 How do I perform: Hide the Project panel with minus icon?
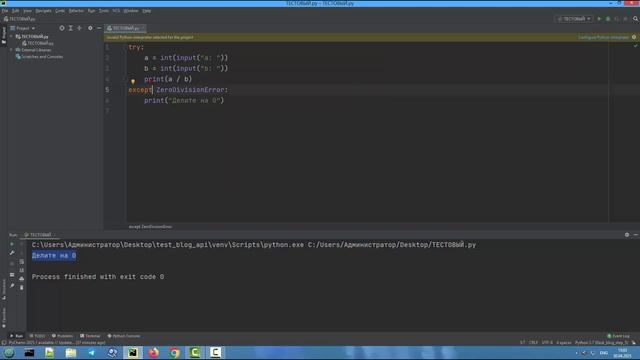coord(99,28)
